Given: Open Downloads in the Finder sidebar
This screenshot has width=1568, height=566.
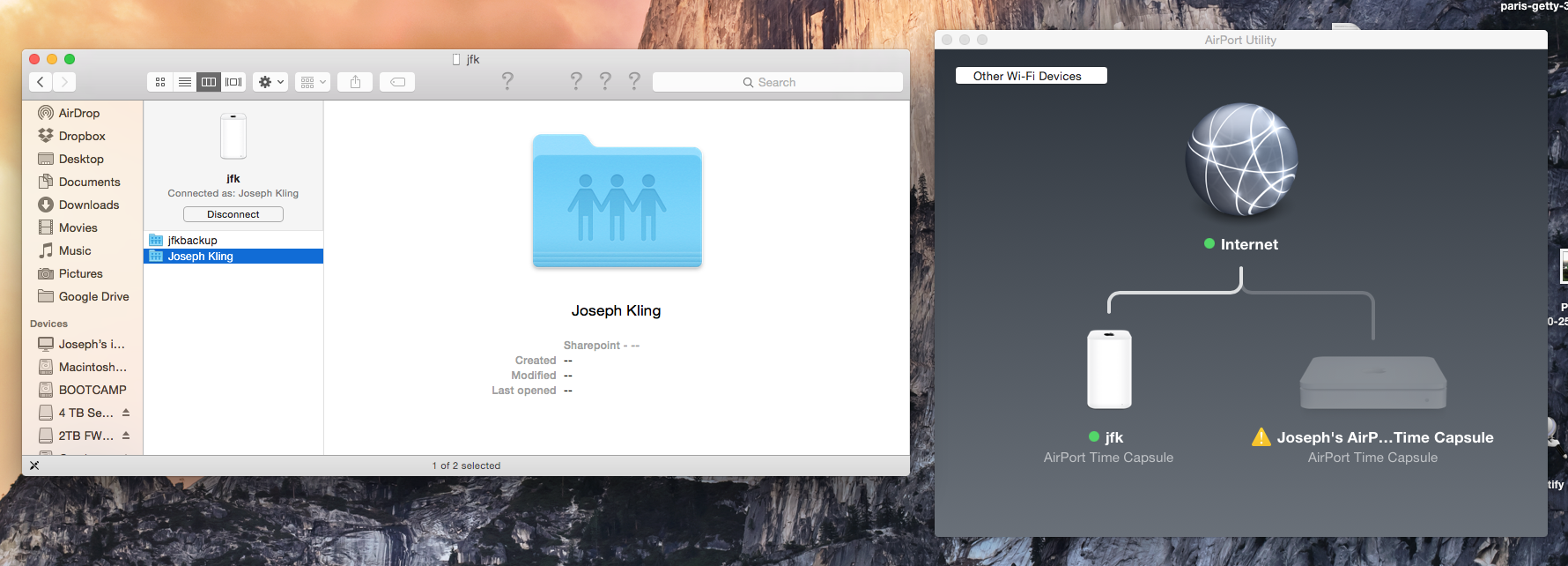Looking at the screenshot, I should click(88, 205).
